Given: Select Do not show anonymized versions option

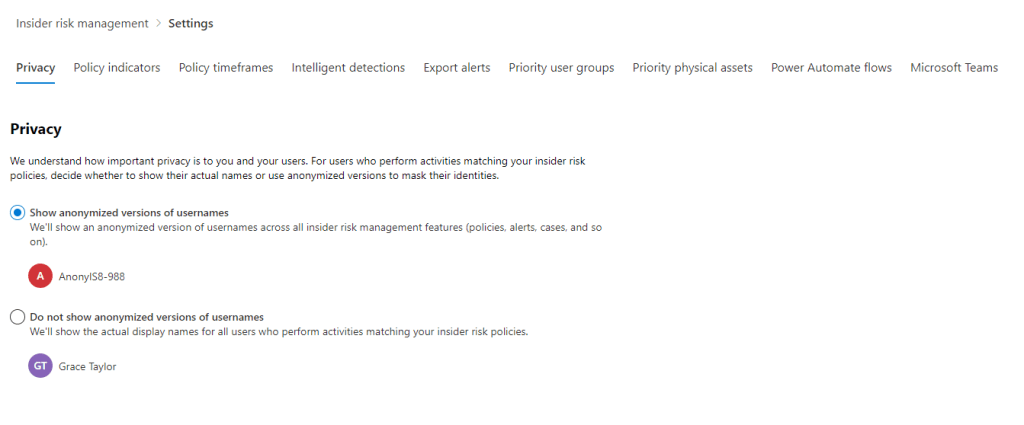Looking at the screenshot, I should 17,317.
